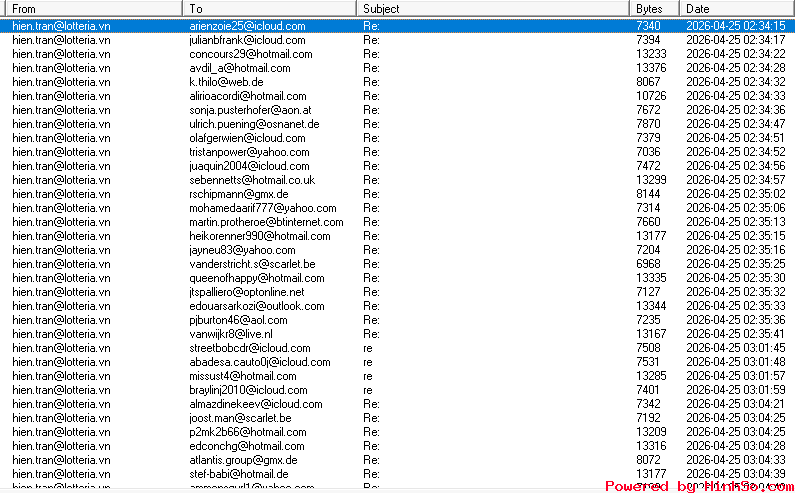Sort list by the From column header

pos(93,9)
